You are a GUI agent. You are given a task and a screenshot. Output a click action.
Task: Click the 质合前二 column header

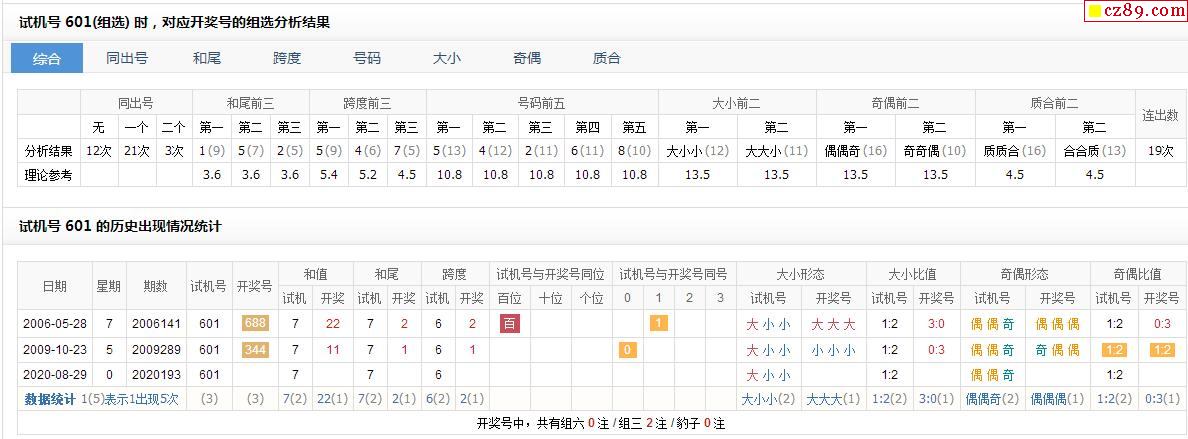pos(1055,103)
